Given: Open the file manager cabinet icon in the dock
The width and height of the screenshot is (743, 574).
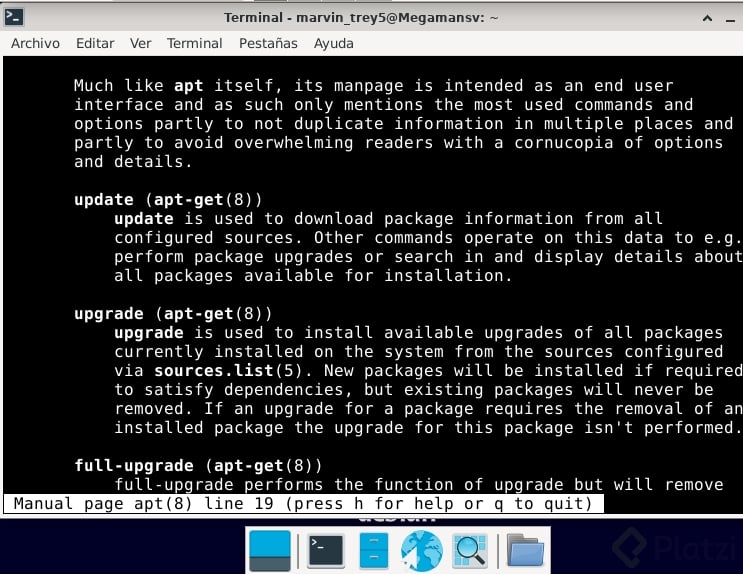Looking at the screenshot, I should [373, 551].
